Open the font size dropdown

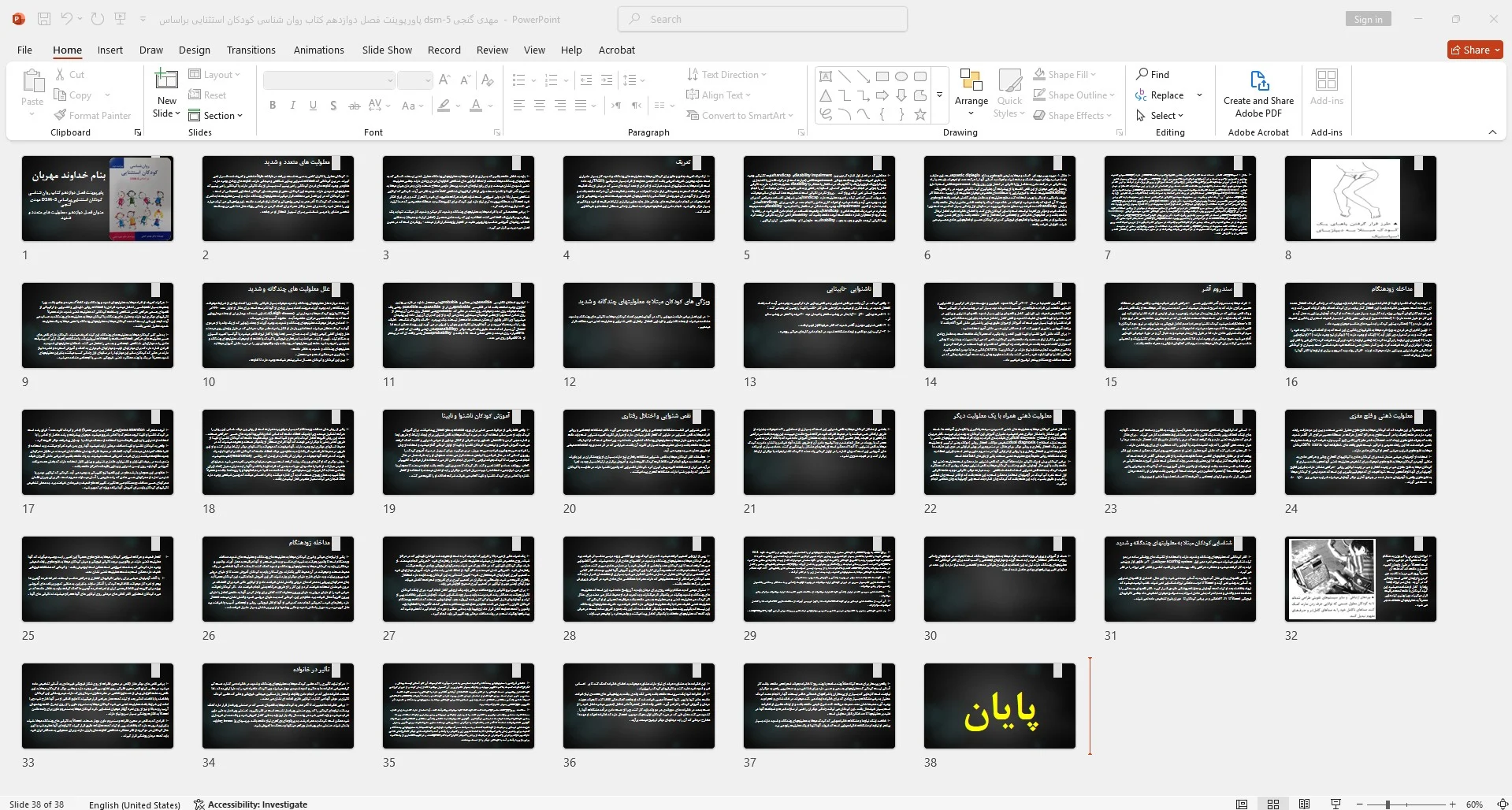(427, 80)
